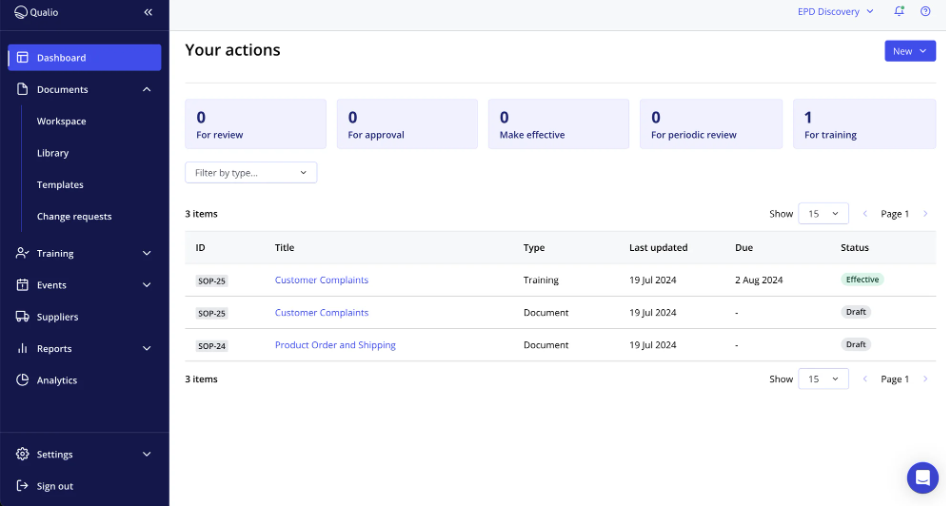This screenshot has width=946, height=506.
Task: Expand the Training menu section
Action: tap(147, 254)
